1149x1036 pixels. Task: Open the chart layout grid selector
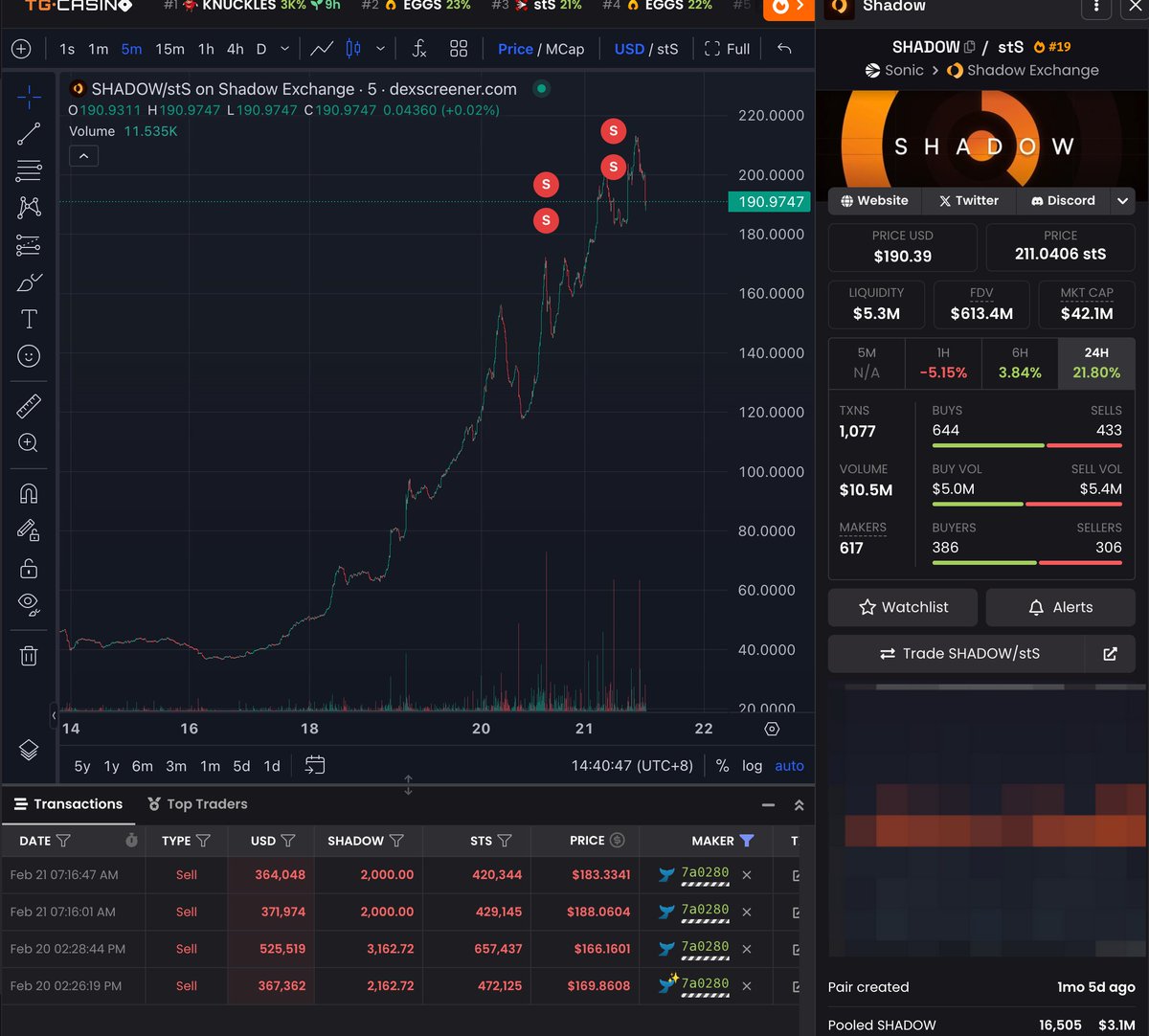point(459,49)
